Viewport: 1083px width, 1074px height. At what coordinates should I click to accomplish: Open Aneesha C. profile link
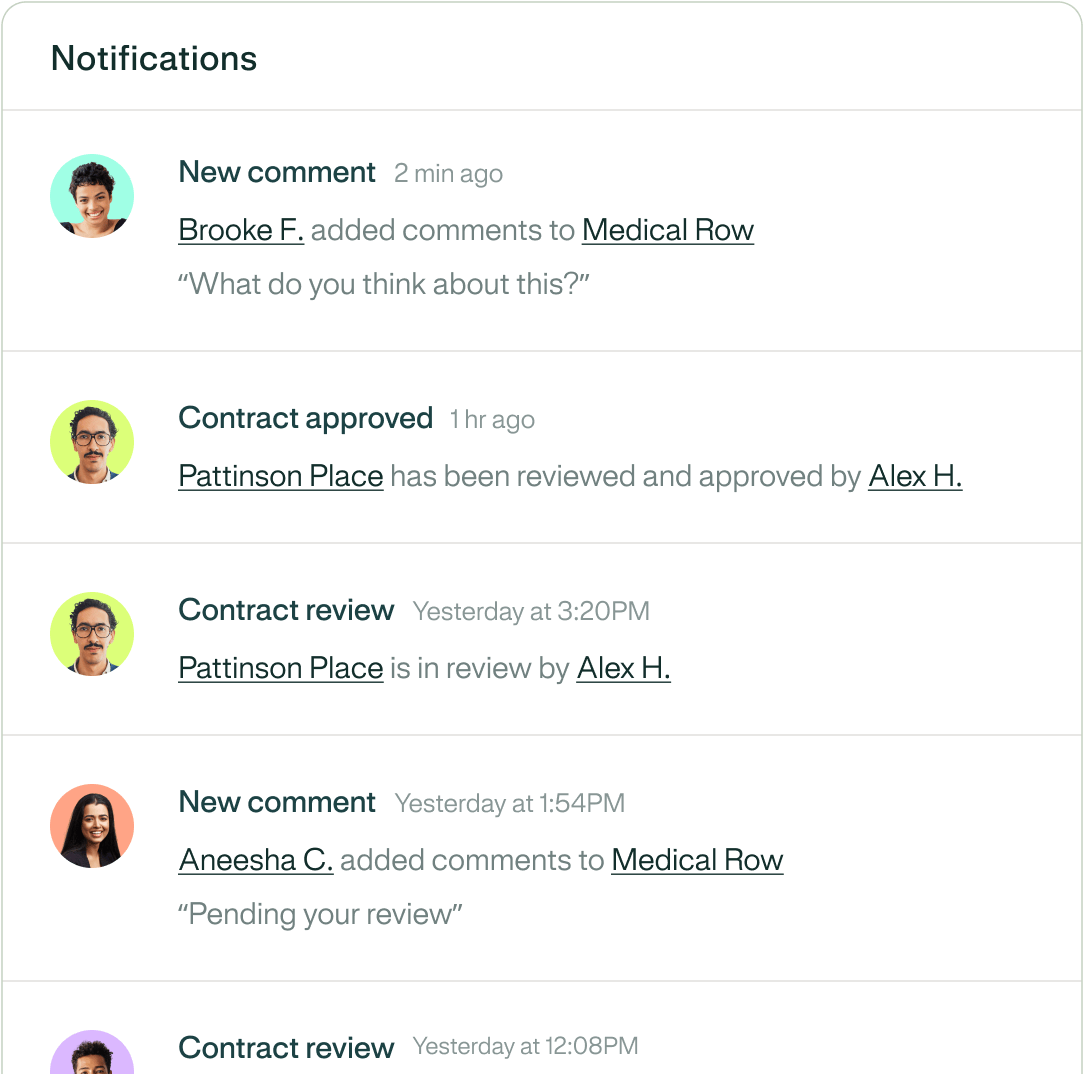pyautogui.click(x=256, y=860)
